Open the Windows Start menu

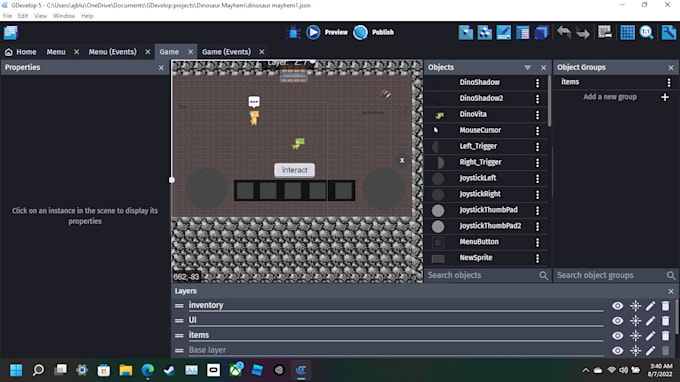(16, 370)
